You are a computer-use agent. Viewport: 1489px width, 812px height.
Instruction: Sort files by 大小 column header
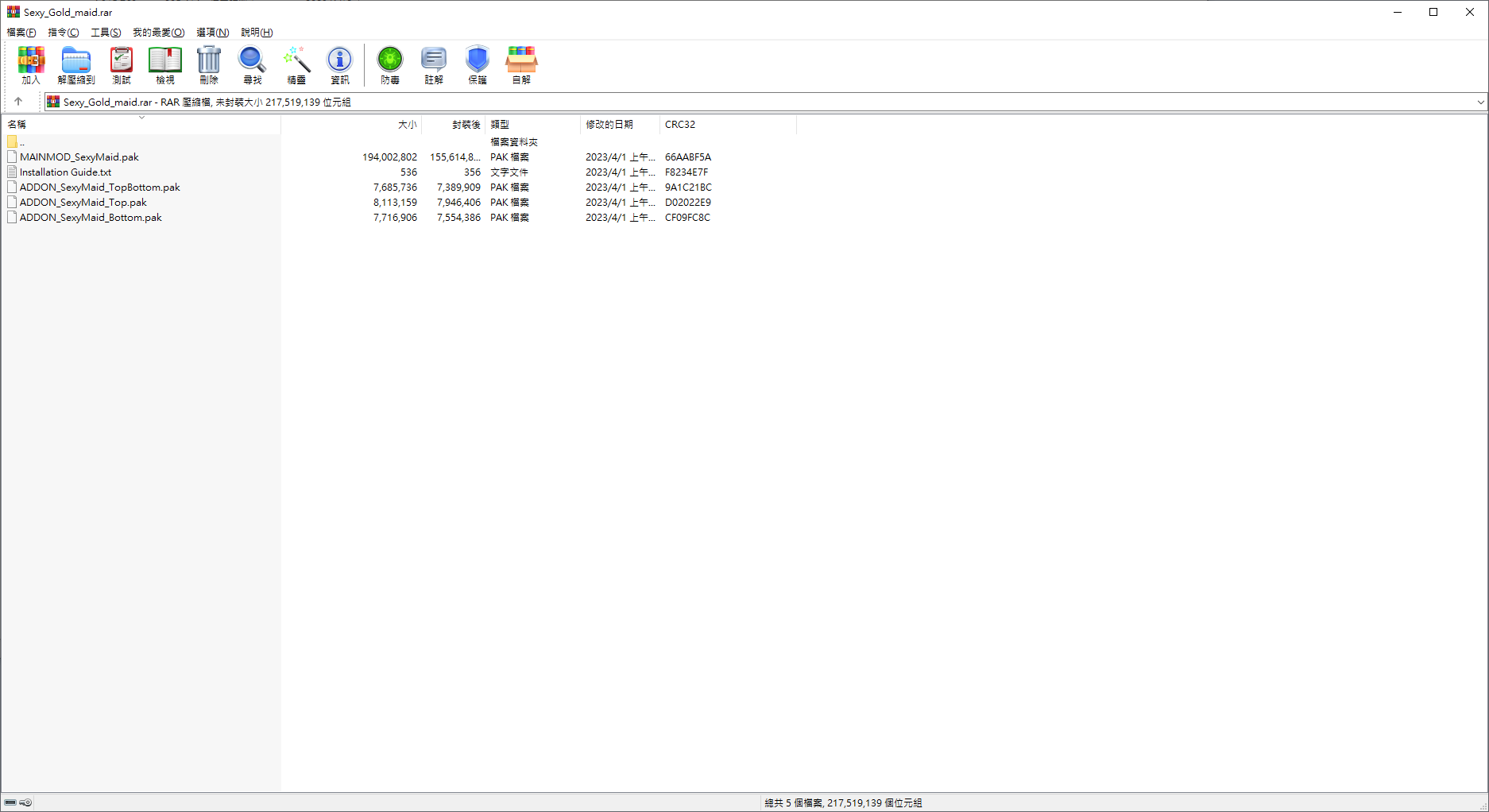pos(407,125)
